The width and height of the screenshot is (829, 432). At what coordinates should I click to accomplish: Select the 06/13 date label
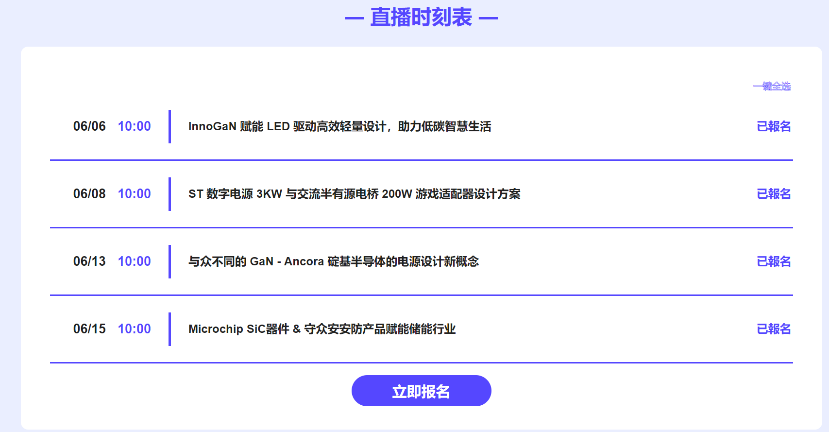[89, 261]
